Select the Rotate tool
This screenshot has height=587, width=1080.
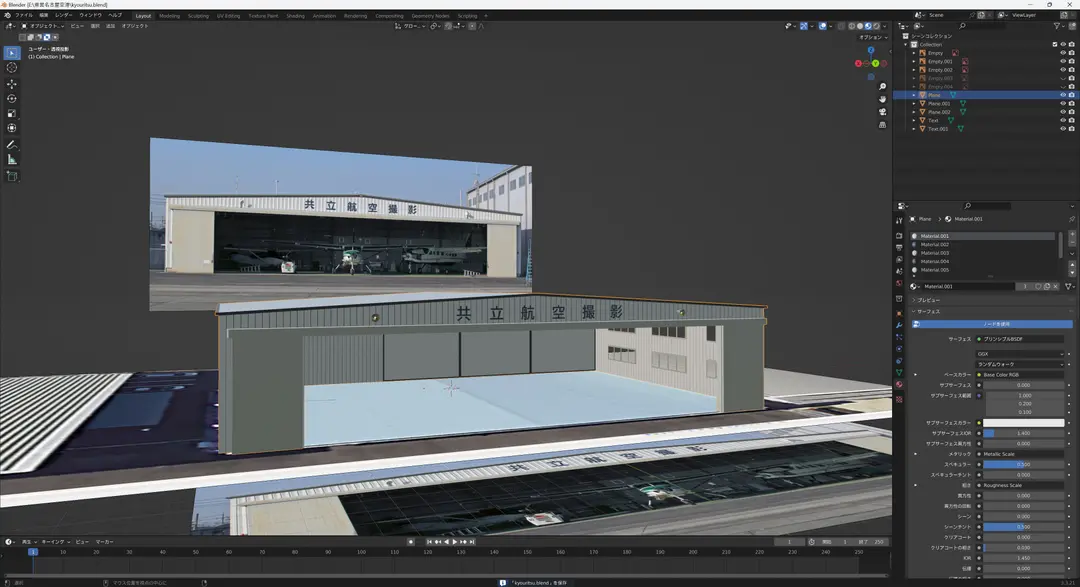[x=12, y=99]
